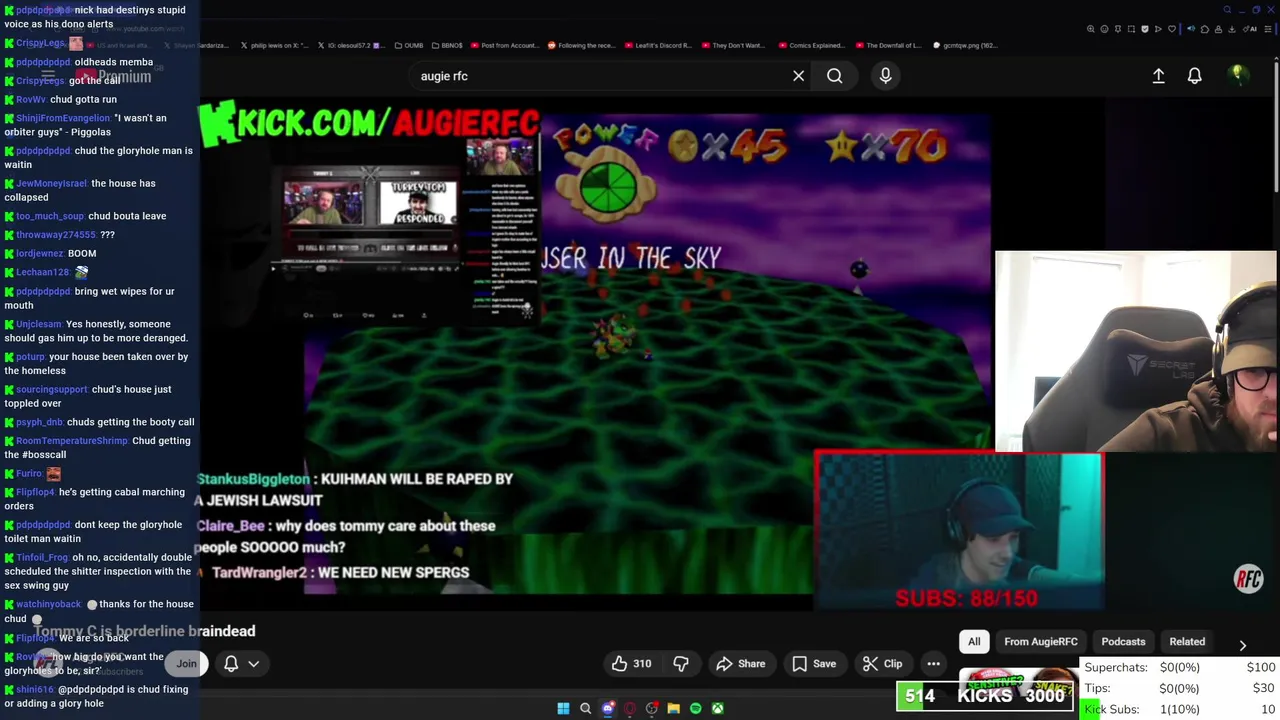
Task: Click the browser heart bookmark icon
Action: point(1172,29)
